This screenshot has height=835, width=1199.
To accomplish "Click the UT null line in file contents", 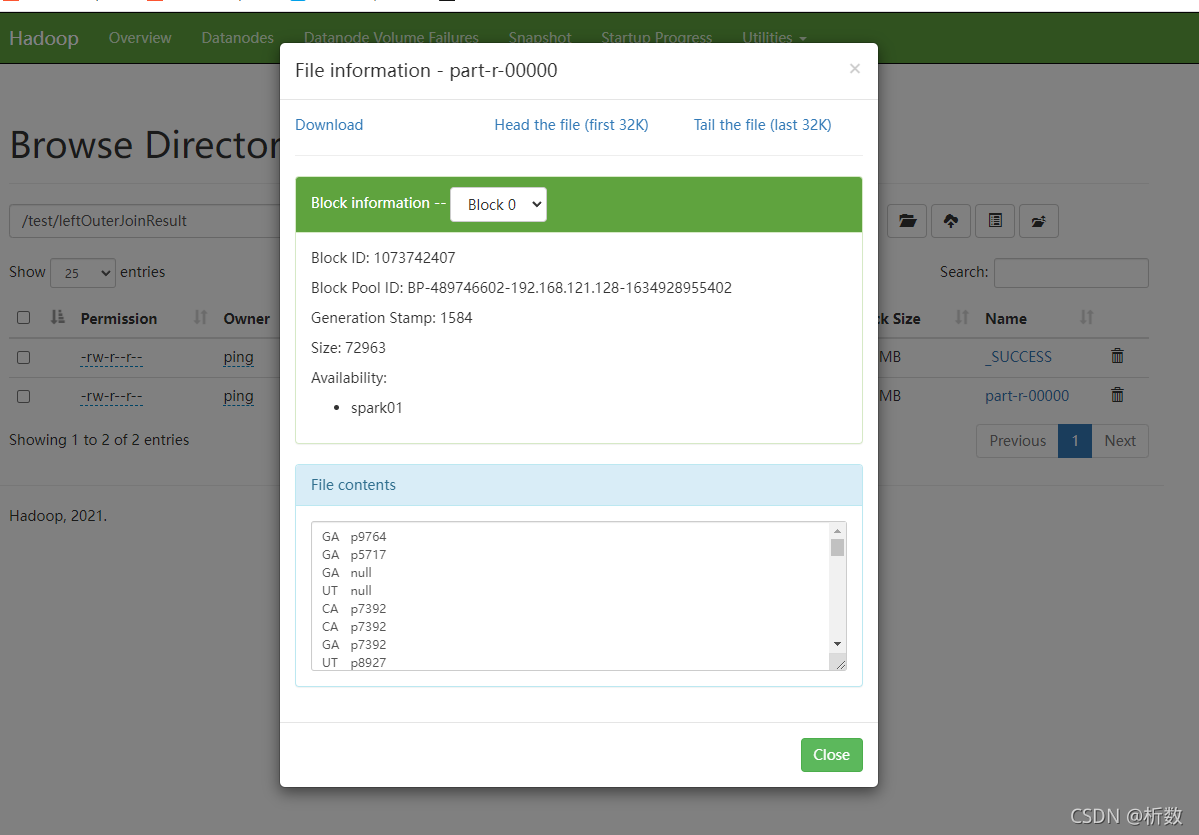I will click(346, 590).
